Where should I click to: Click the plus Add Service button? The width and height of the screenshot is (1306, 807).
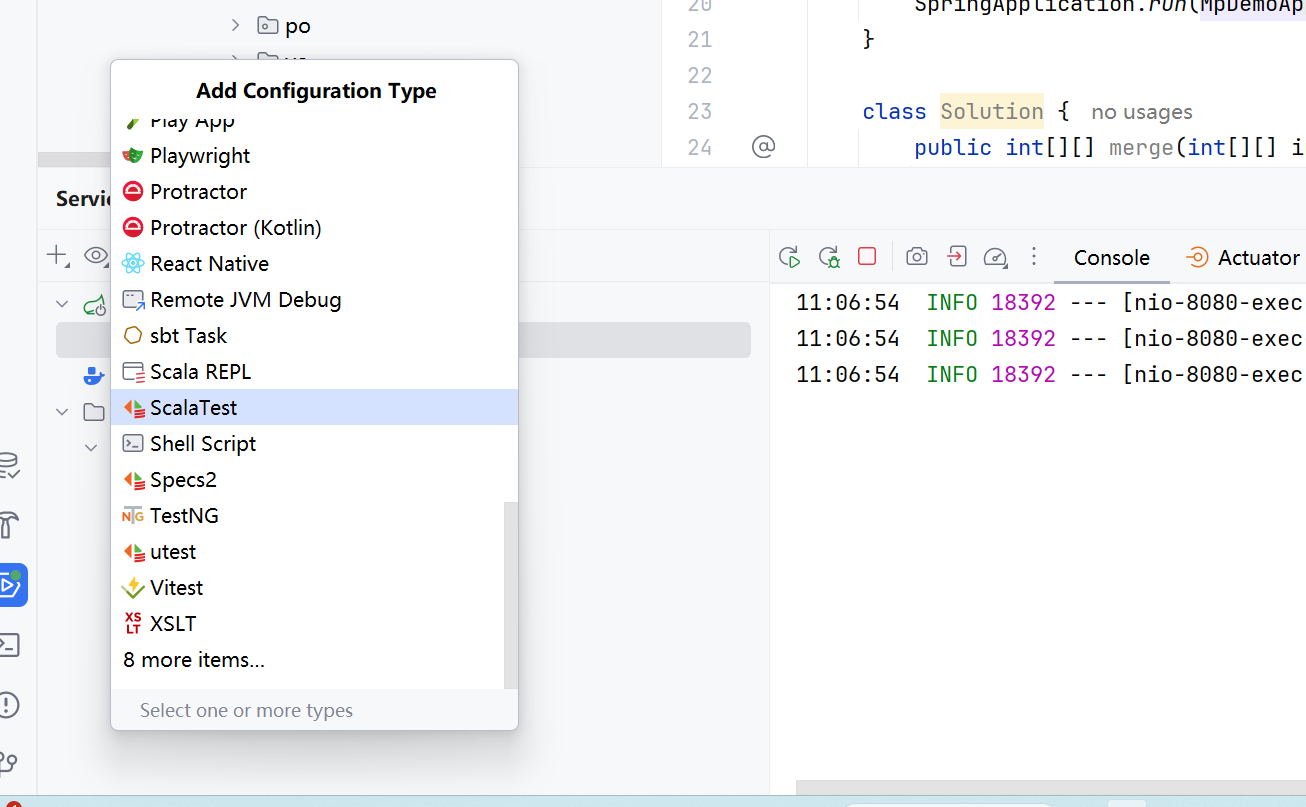[57, 256]
